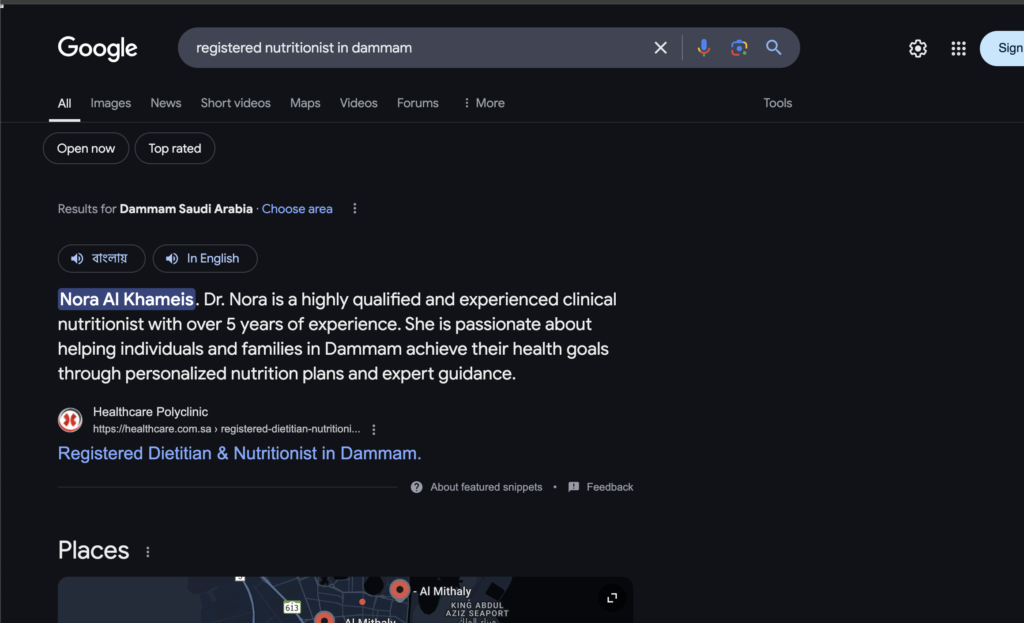Switch to the News tab
Viewport: 1024px width, 623px height.
[166, 103]
